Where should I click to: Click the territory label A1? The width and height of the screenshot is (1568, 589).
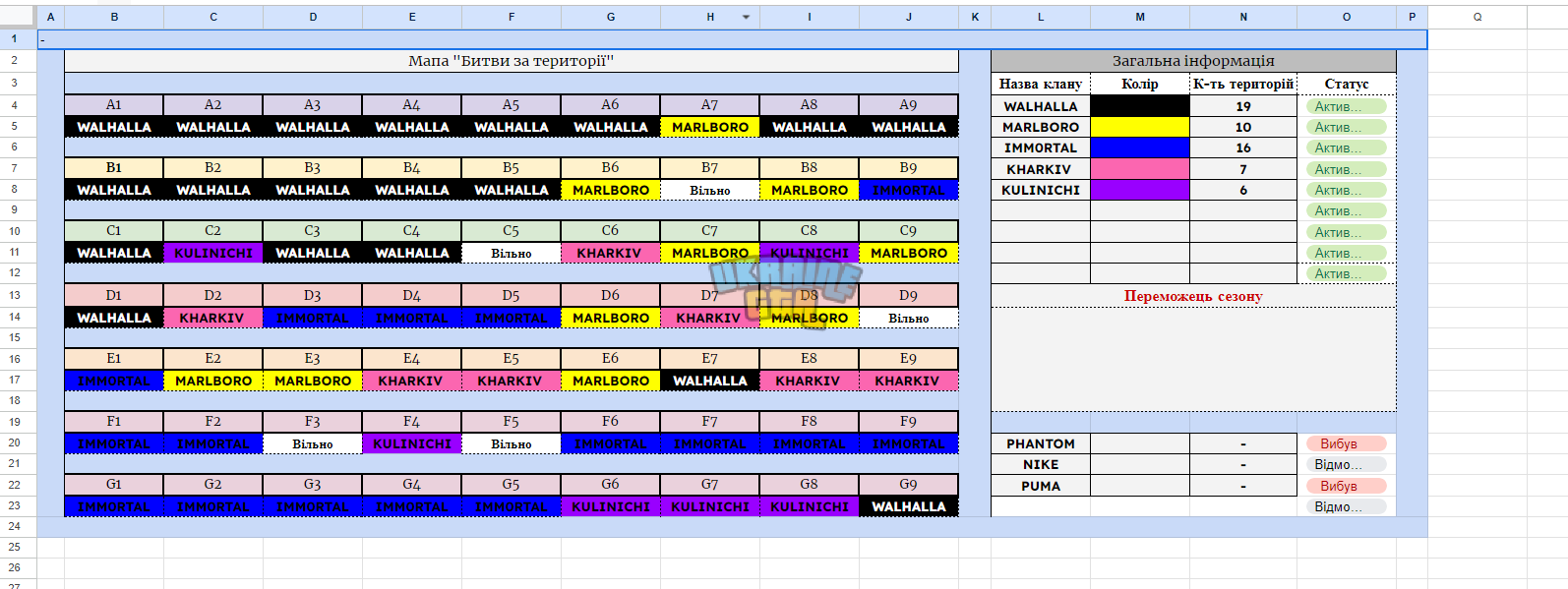pyautogui.click(x=114, y=105)
